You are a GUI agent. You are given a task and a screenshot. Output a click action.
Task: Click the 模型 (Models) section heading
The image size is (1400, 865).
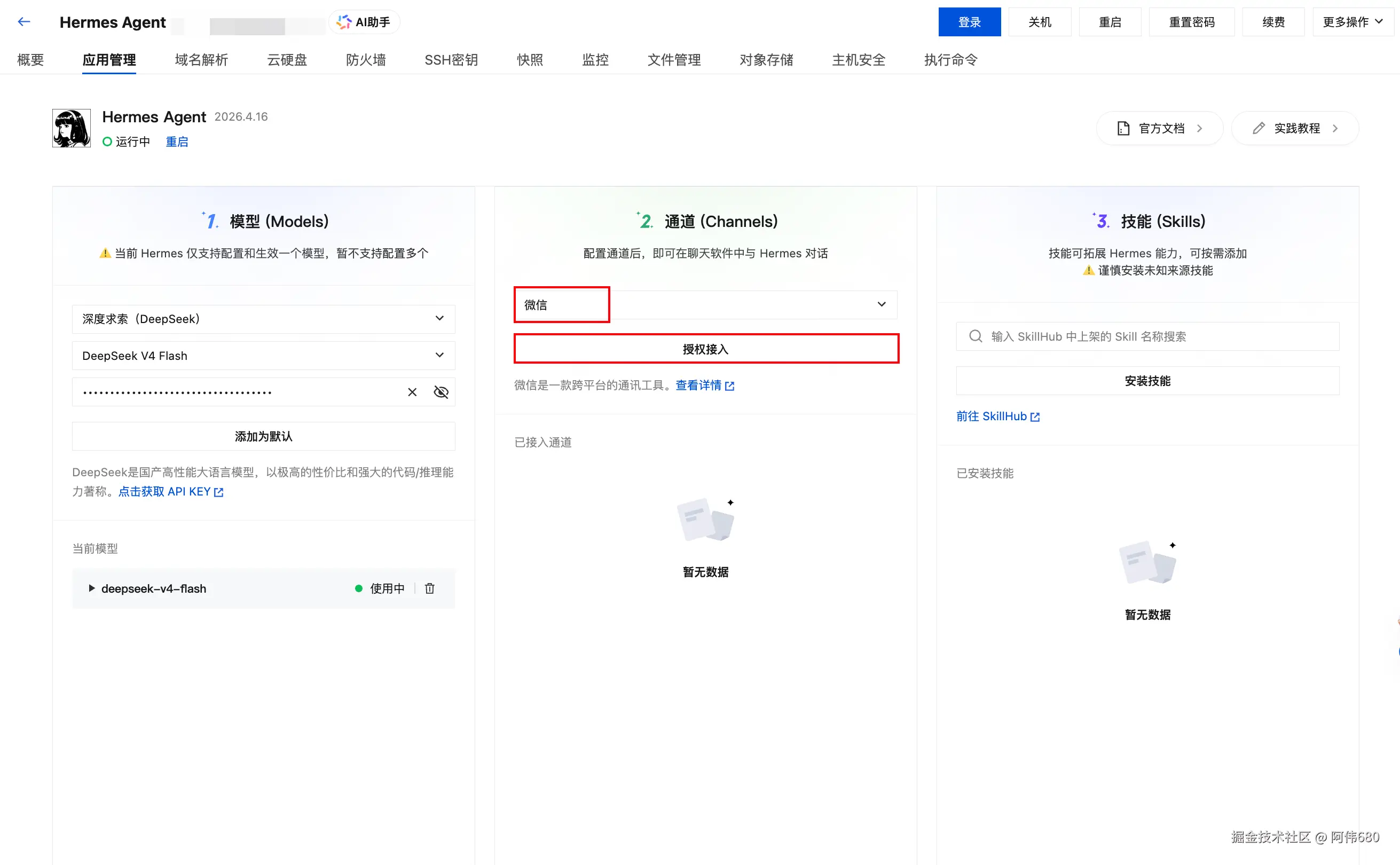279,222
